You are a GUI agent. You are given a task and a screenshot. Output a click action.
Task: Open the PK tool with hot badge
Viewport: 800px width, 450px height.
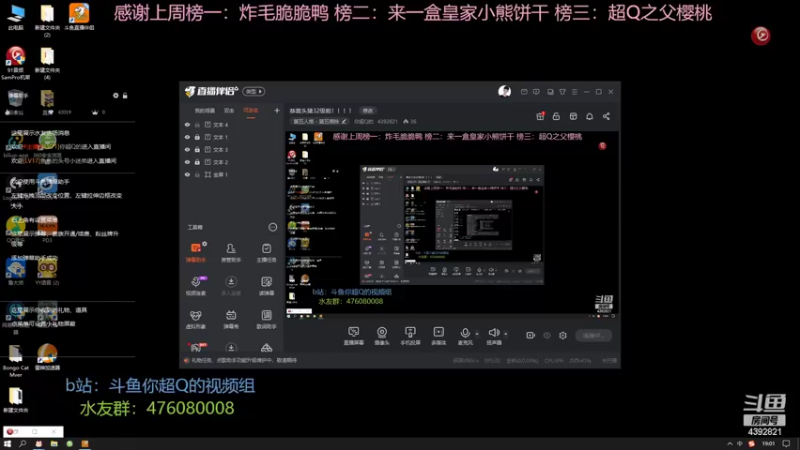coord(196,348)
